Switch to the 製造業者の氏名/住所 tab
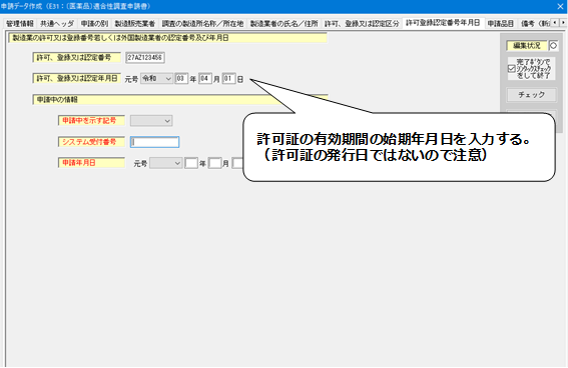The image size is (568, 368). (284, 24)
